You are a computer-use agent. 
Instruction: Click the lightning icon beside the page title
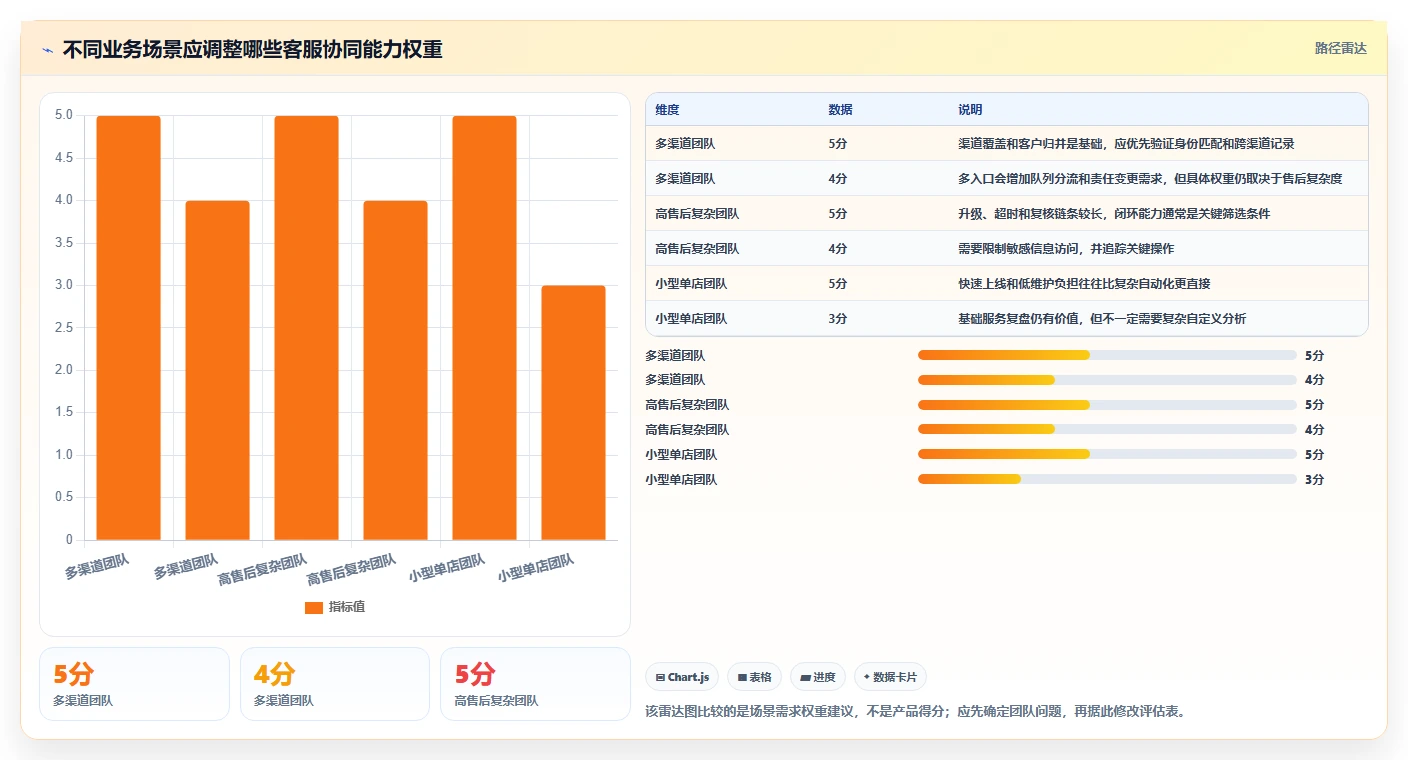pyautogui.click(x=48, y=50)
